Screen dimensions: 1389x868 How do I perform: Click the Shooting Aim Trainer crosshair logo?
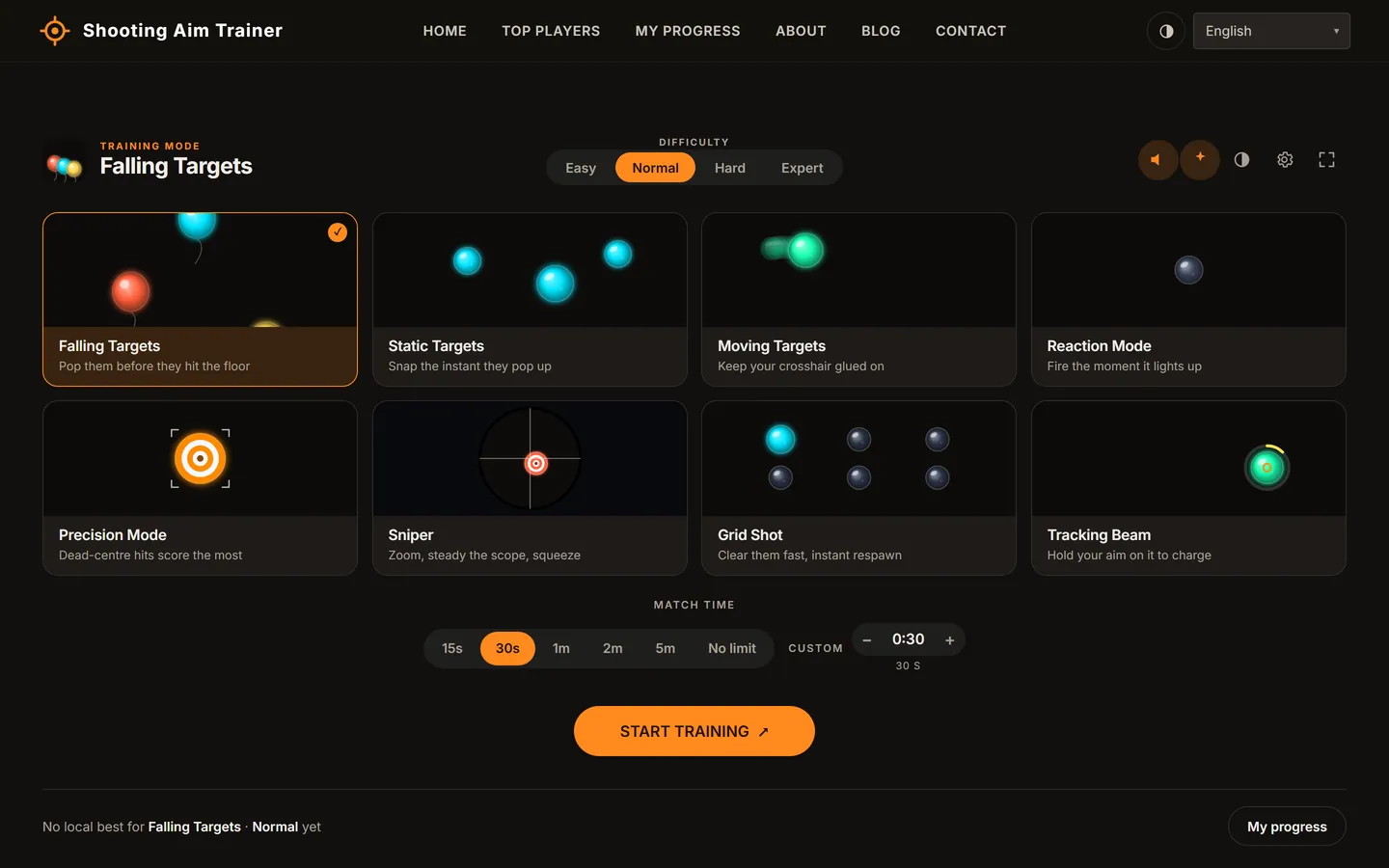click(x=55, y=31)
